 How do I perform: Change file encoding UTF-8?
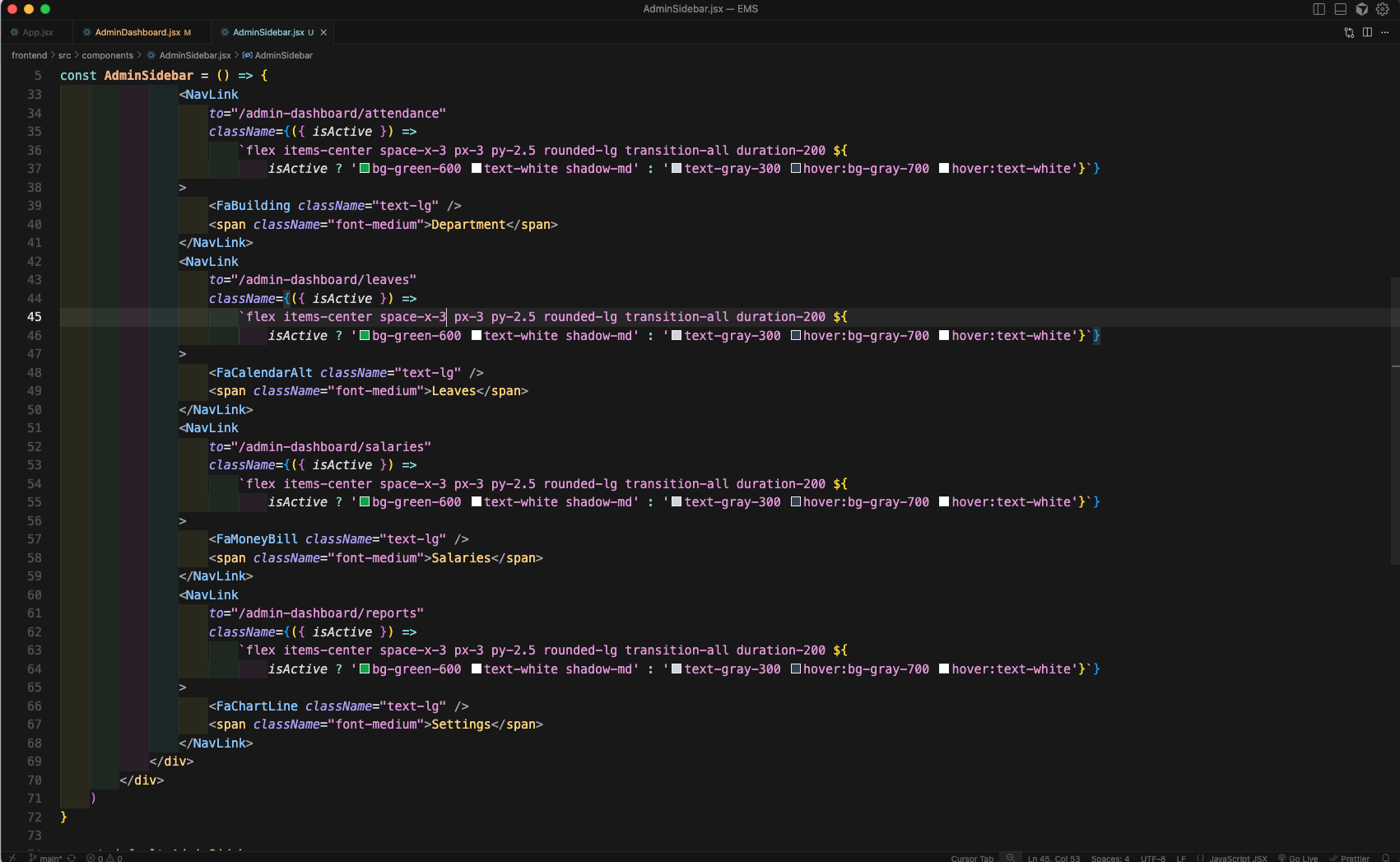pos(1153,858)
